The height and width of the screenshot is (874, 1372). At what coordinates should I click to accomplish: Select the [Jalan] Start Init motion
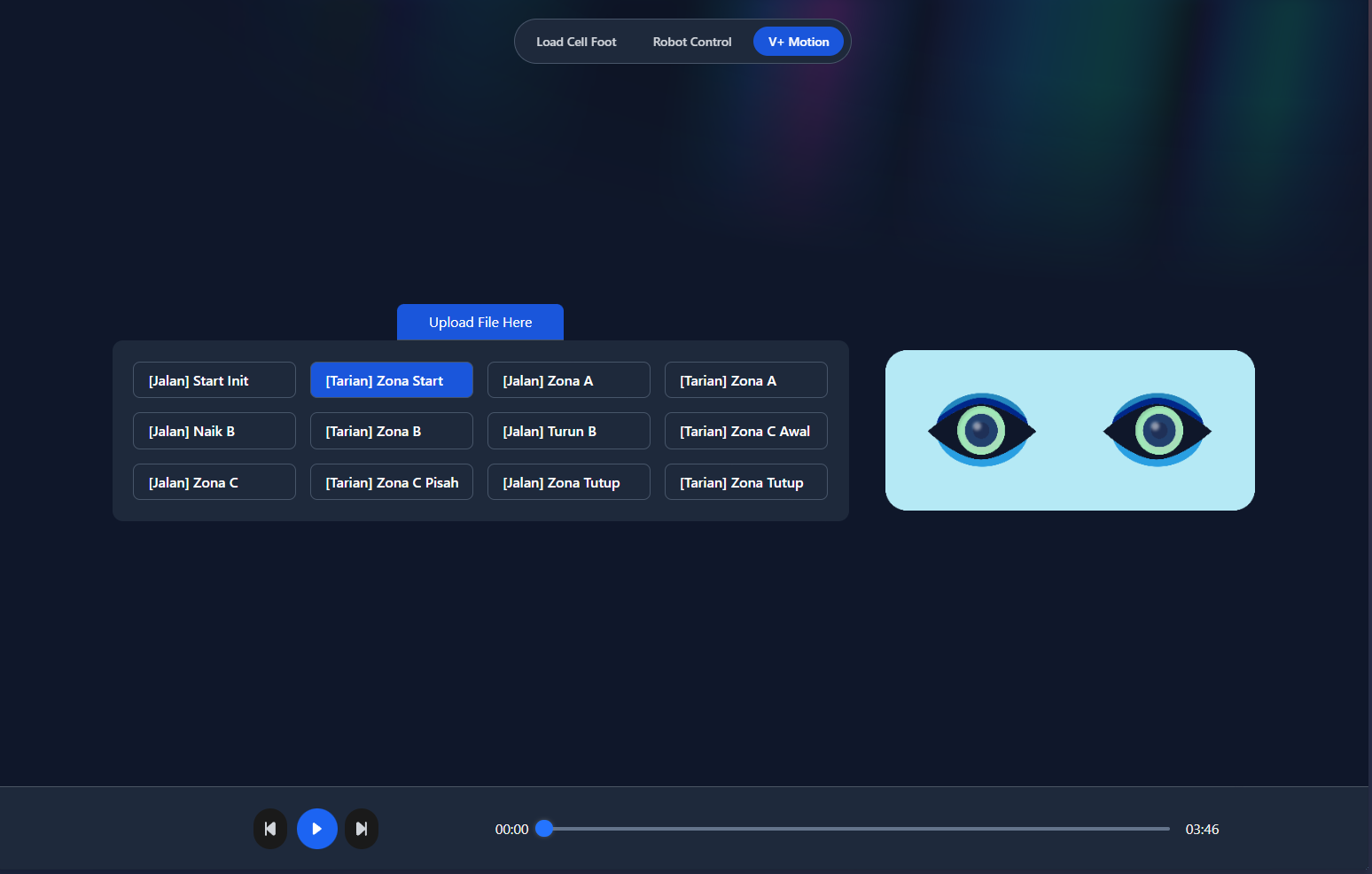pos(214,380)
